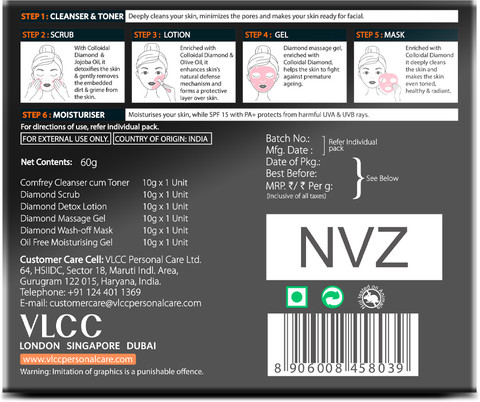Click the '60g' net contents value

89,163
